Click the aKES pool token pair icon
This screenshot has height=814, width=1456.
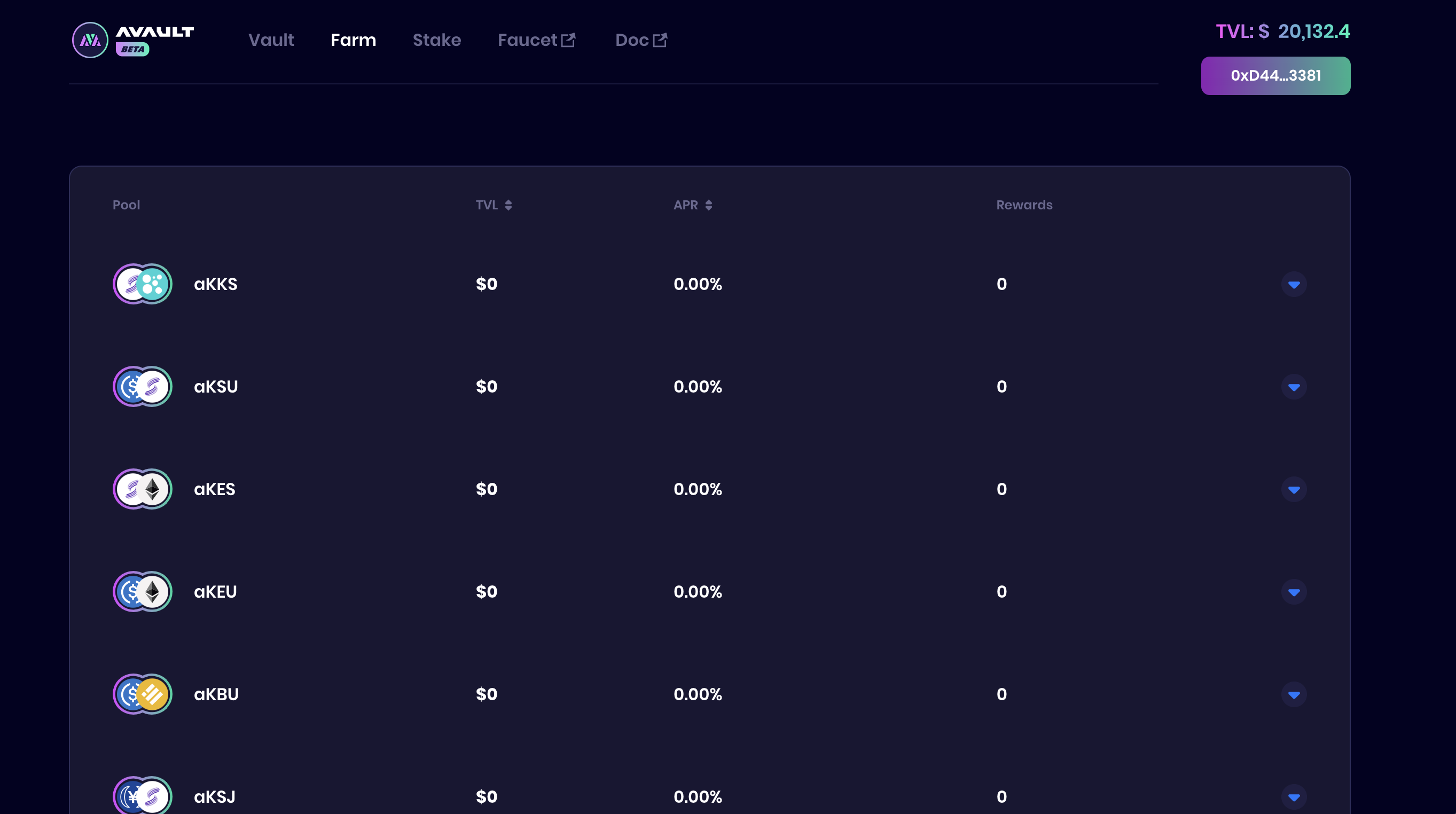coord(143,489)
